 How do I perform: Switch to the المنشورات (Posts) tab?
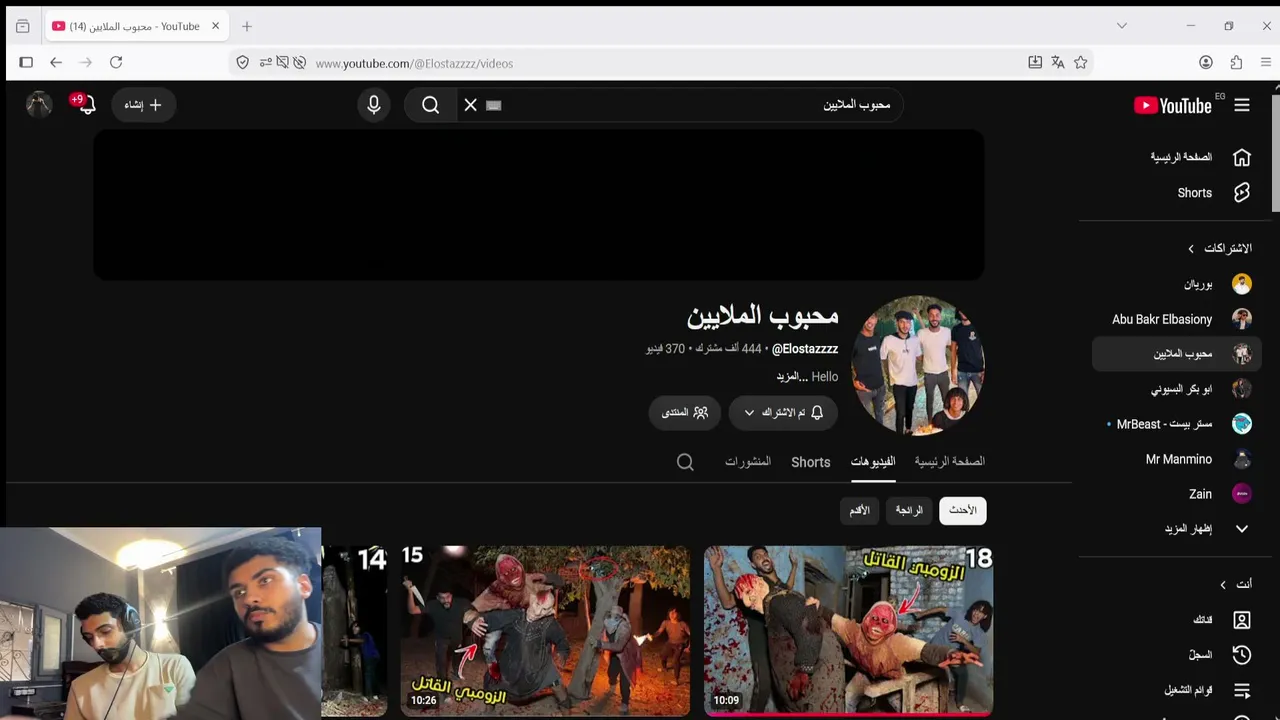tap(748, 462)
